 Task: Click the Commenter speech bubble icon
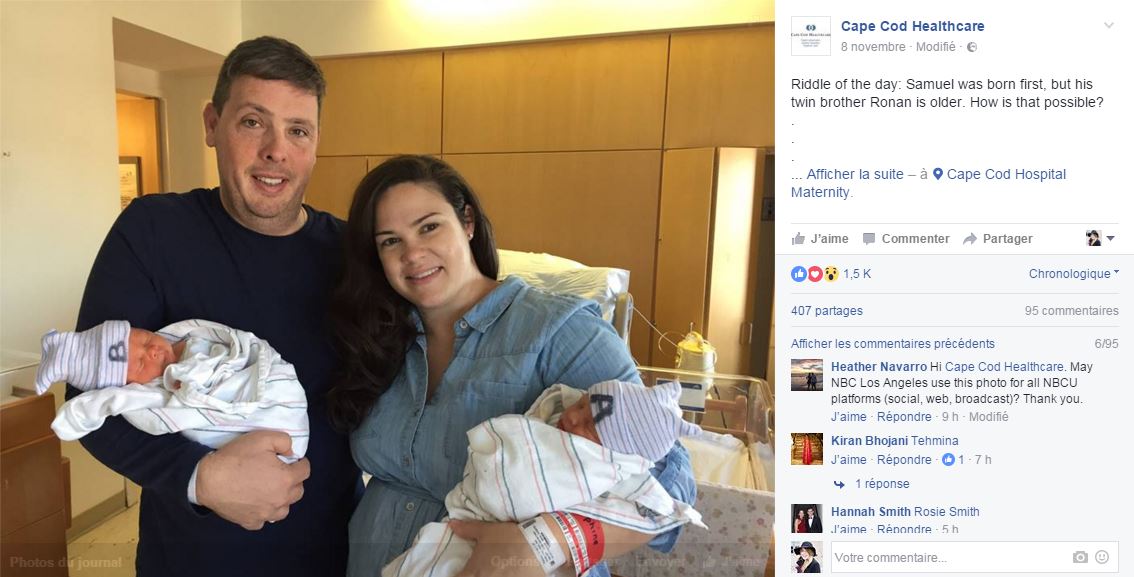pos(869,239)
